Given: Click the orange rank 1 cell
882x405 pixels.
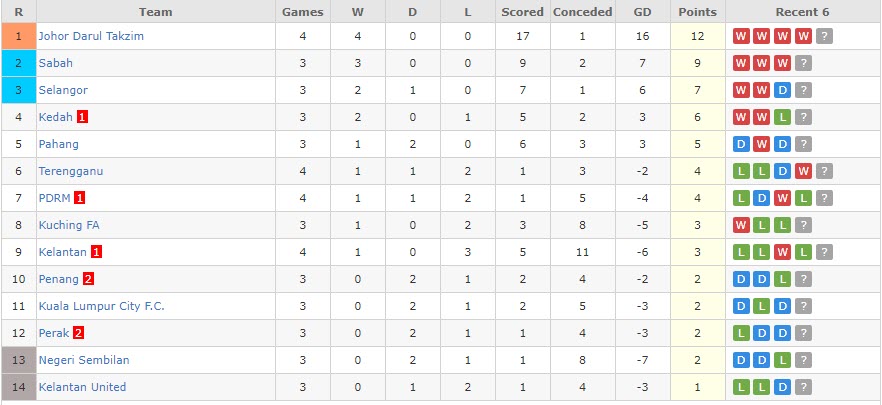Looking at the screenshot, I should click(19, 36).
